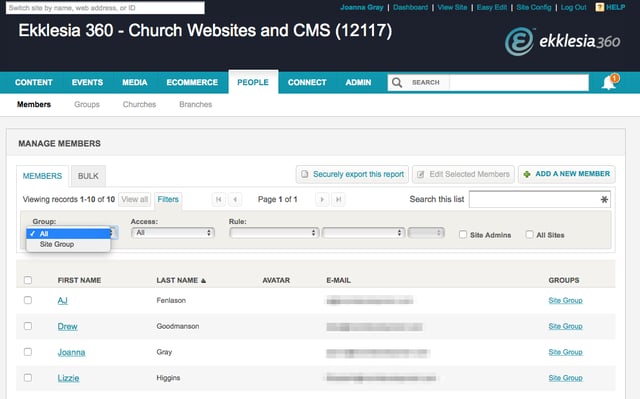Open the EVENTS menu
This screenshot has width=640, height=399.
87,82
